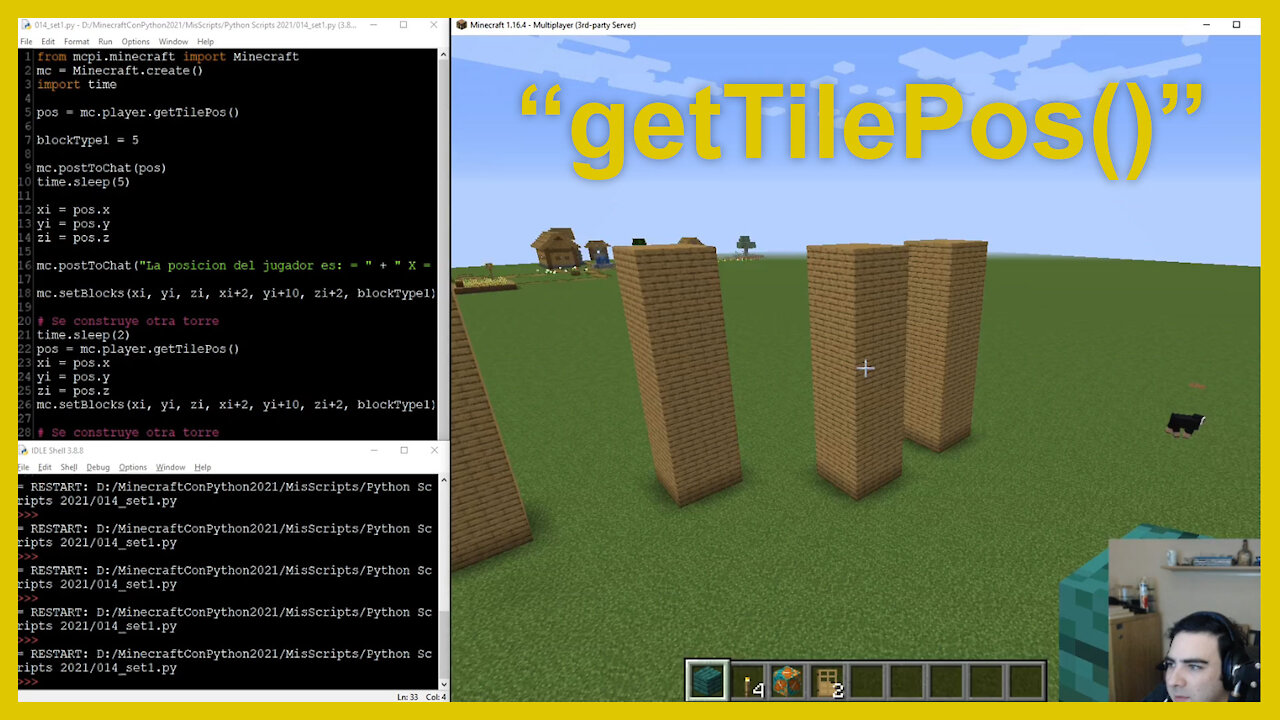Click the black animal on the grass
The image size is (1280, 720).
tap(1185, 424)
